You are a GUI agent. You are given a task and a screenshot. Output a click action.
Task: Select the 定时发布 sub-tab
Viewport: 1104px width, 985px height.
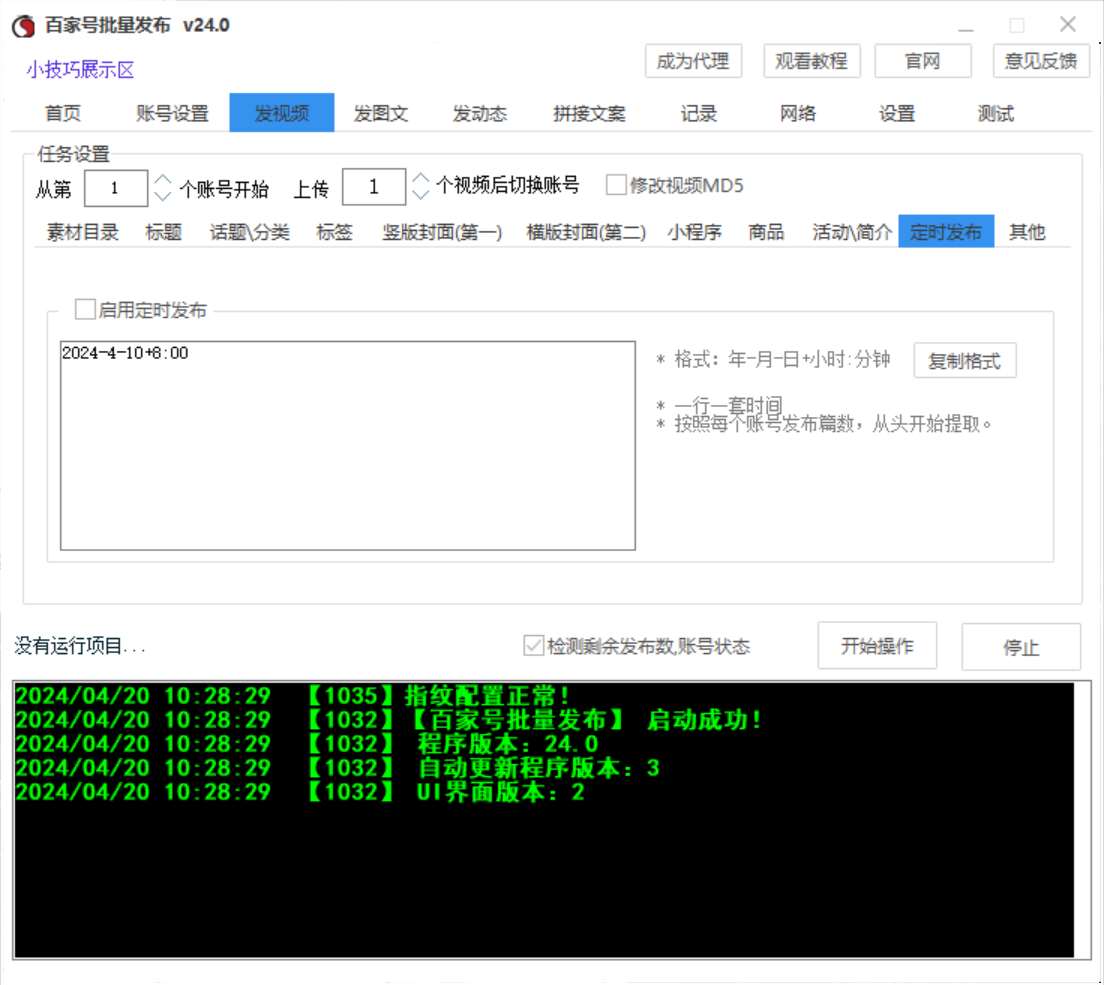click(x=946, y=231)
